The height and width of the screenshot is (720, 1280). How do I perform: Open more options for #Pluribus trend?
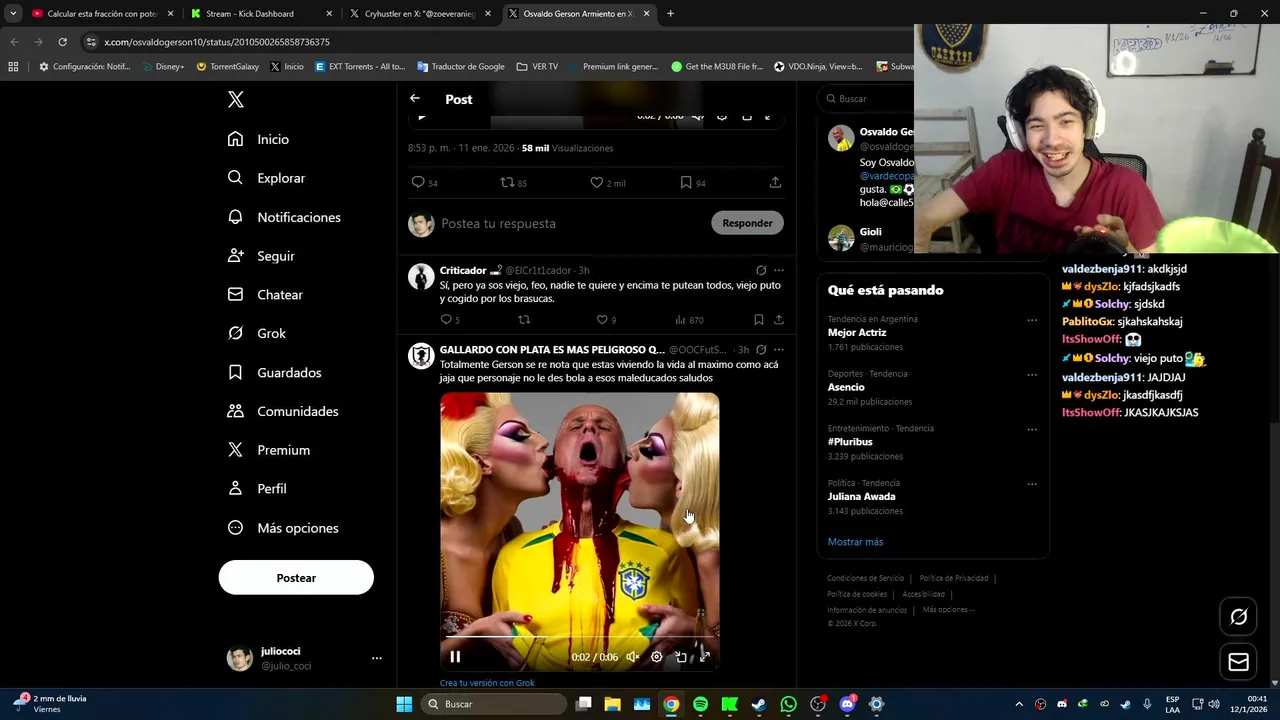tap(1032, 429)
